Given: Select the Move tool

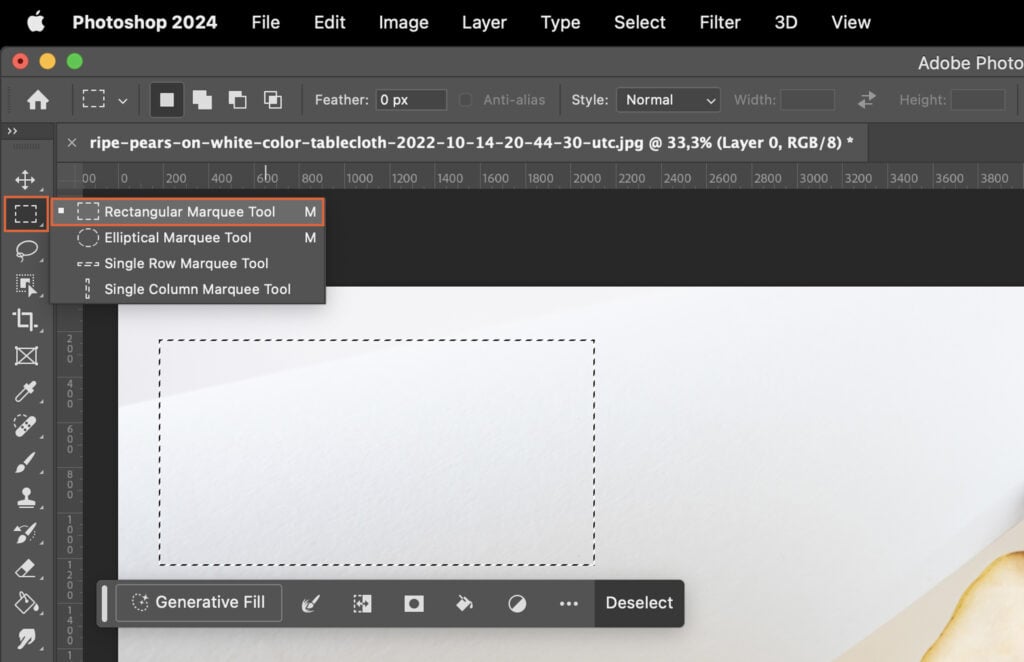Looking at the screenshot, I should (27, 178).
